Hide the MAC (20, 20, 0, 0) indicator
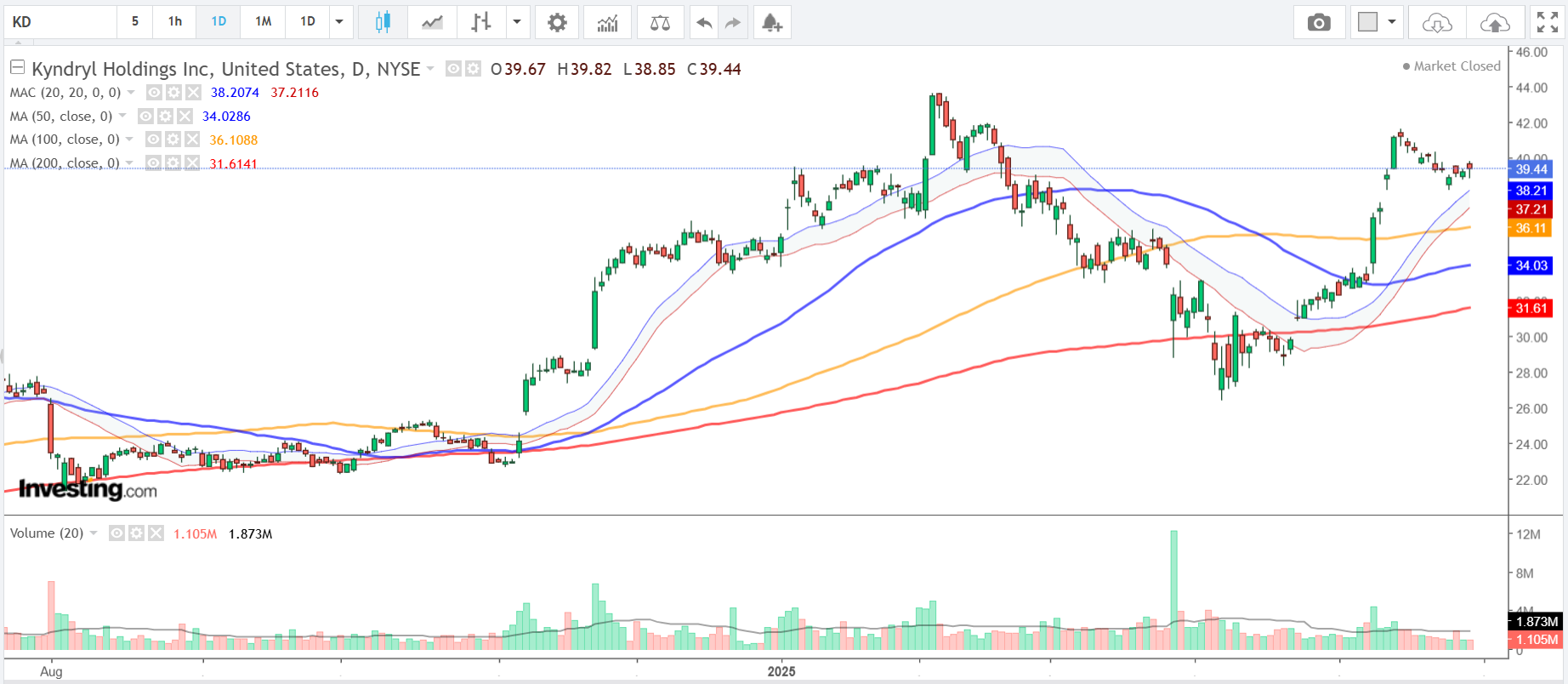Image resolution: width=1568 pixels, height=684 pixels. tap(154, 92)
